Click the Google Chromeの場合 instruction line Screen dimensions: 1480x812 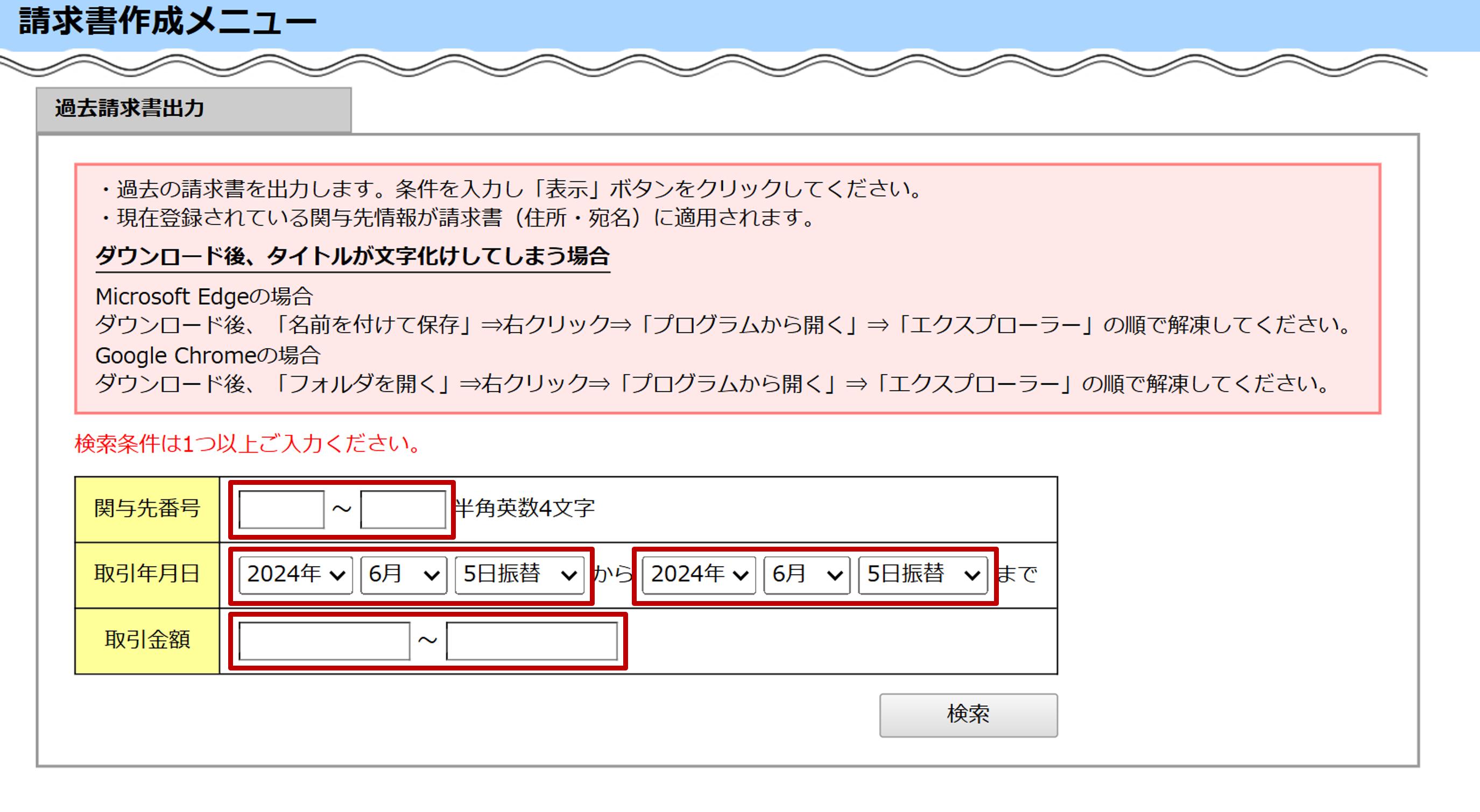click(207, 356)
